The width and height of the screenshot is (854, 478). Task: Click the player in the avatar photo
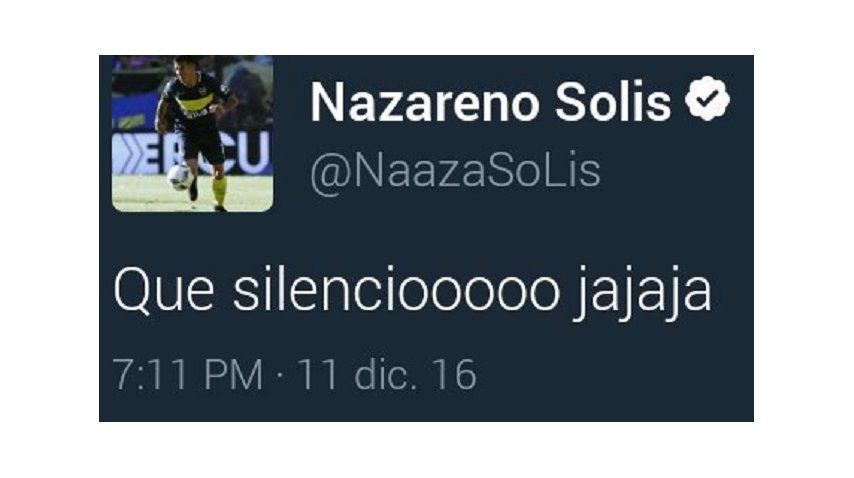coord(196,131)
